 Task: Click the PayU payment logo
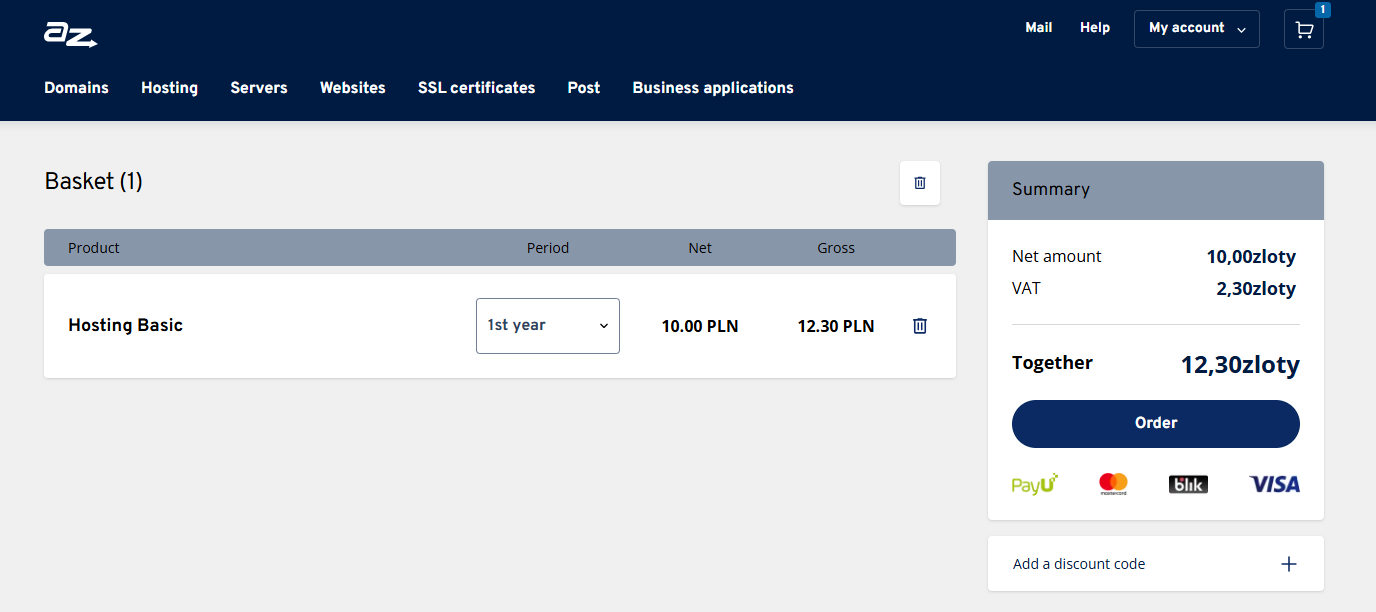(1035, 484)
